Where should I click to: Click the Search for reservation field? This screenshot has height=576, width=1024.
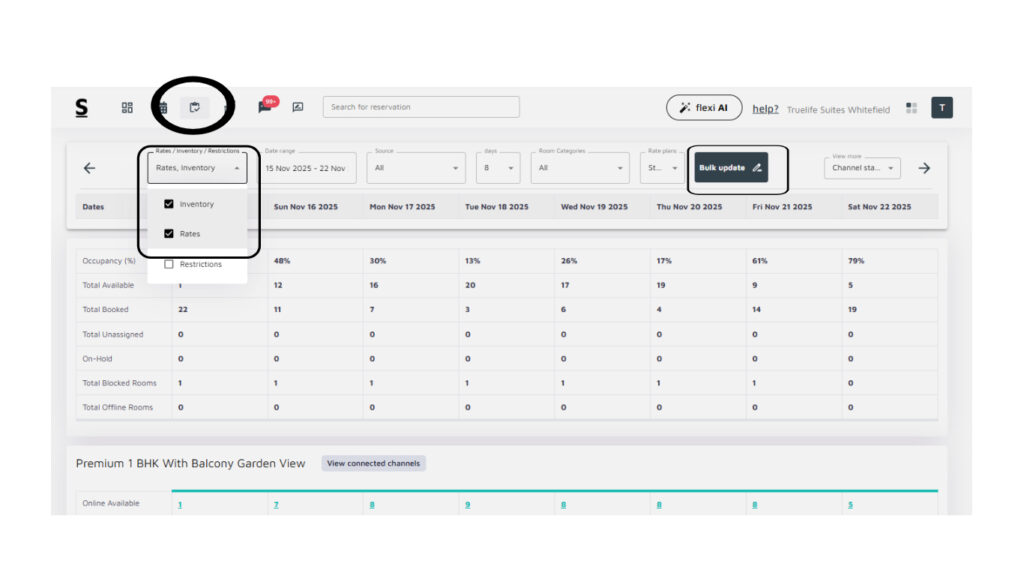pos(420,107)
